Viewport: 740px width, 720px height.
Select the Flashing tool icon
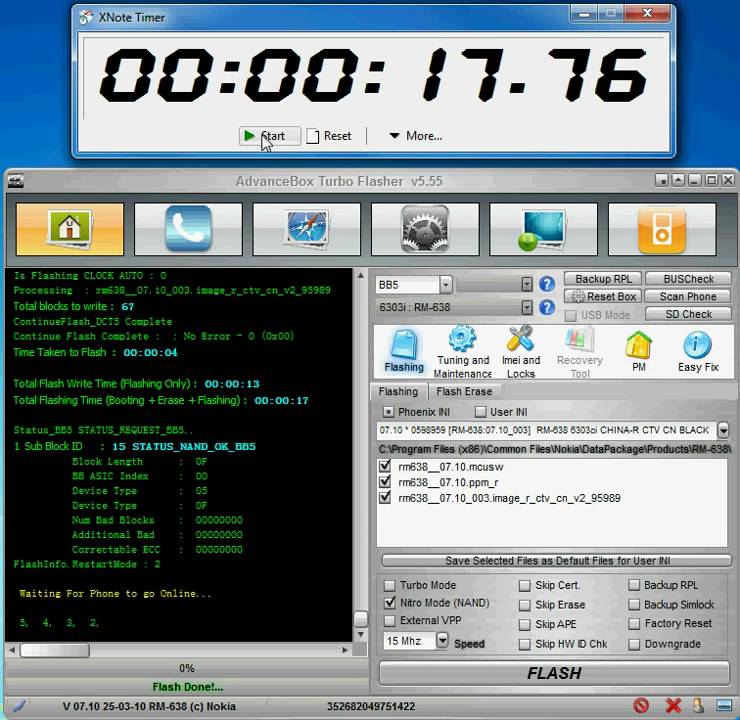(404, 351)
